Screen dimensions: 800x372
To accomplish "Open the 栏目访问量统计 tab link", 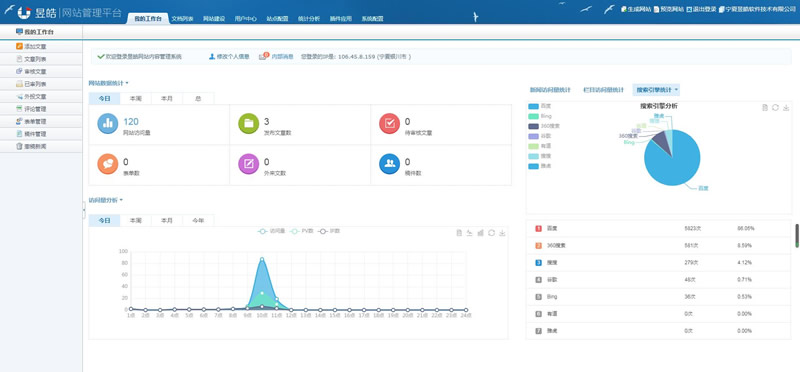I will point(604,90).
